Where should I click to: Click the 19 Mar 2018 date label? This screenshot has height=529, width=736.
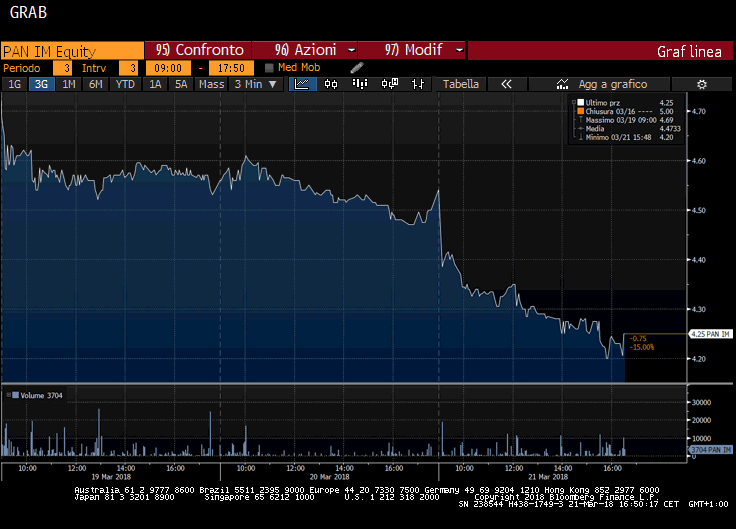point(111,477)
